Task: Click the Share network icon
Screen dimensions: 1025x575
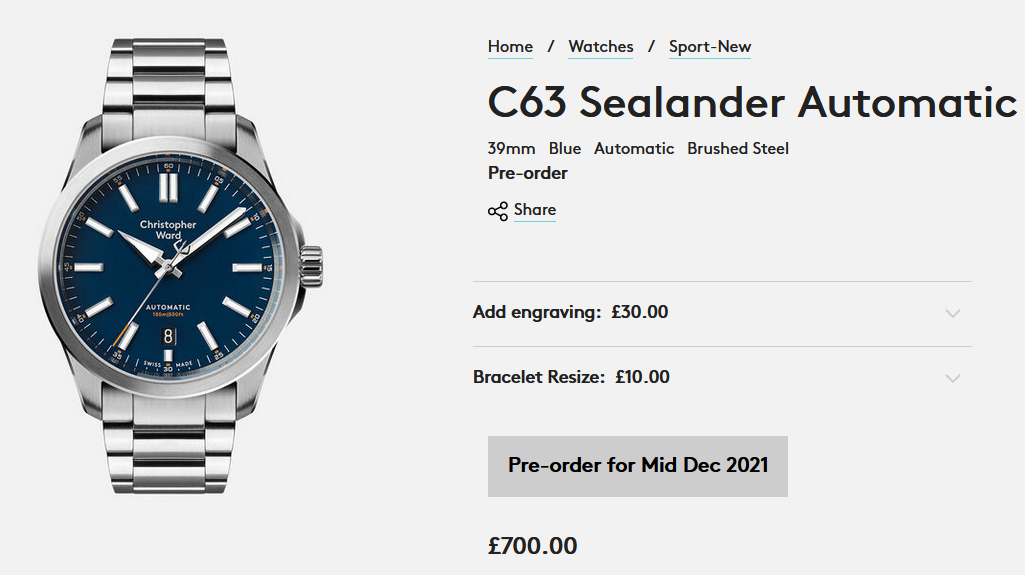Action: 497,211
